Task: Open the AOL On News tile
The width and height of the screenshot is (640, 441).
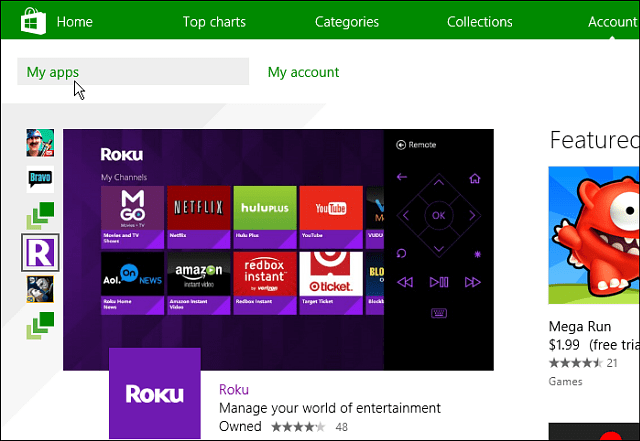Action: pyautogui.click(x=132, y=283)
